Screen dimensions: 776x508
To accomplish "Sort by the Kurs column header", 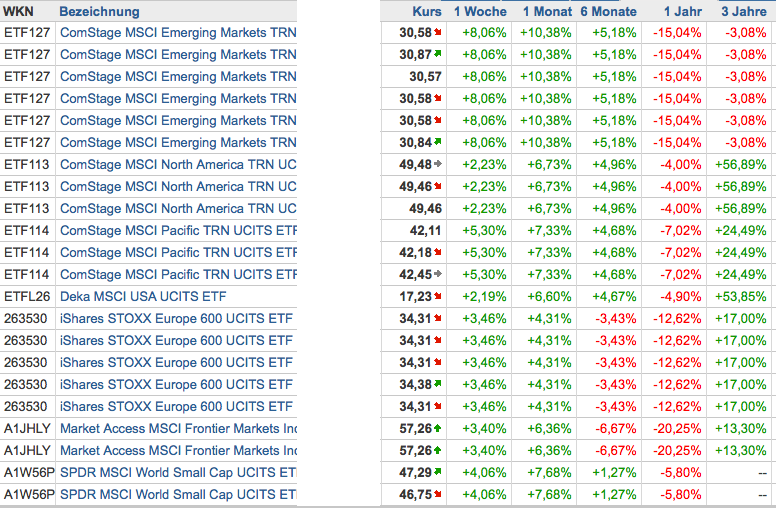I will pyautogui.click(x=426, y=11).
